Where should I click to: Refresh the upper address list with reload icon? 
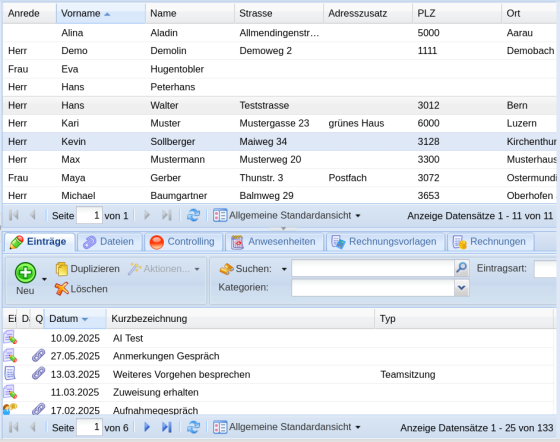pyautogui.click(x=193, y=215)
